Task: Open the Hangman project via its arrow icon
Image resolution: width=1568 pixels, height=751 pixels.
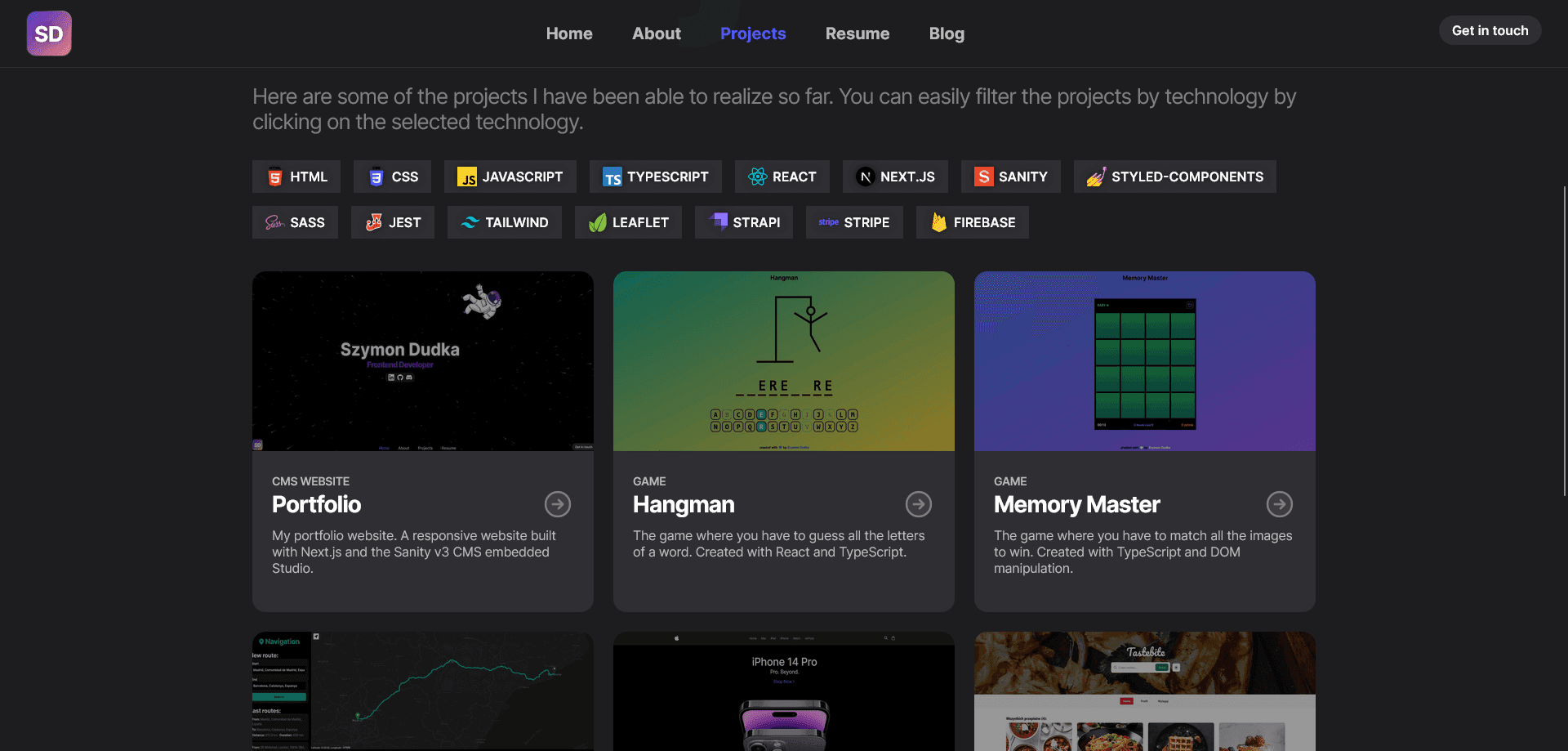Action: tap(918, 504)
